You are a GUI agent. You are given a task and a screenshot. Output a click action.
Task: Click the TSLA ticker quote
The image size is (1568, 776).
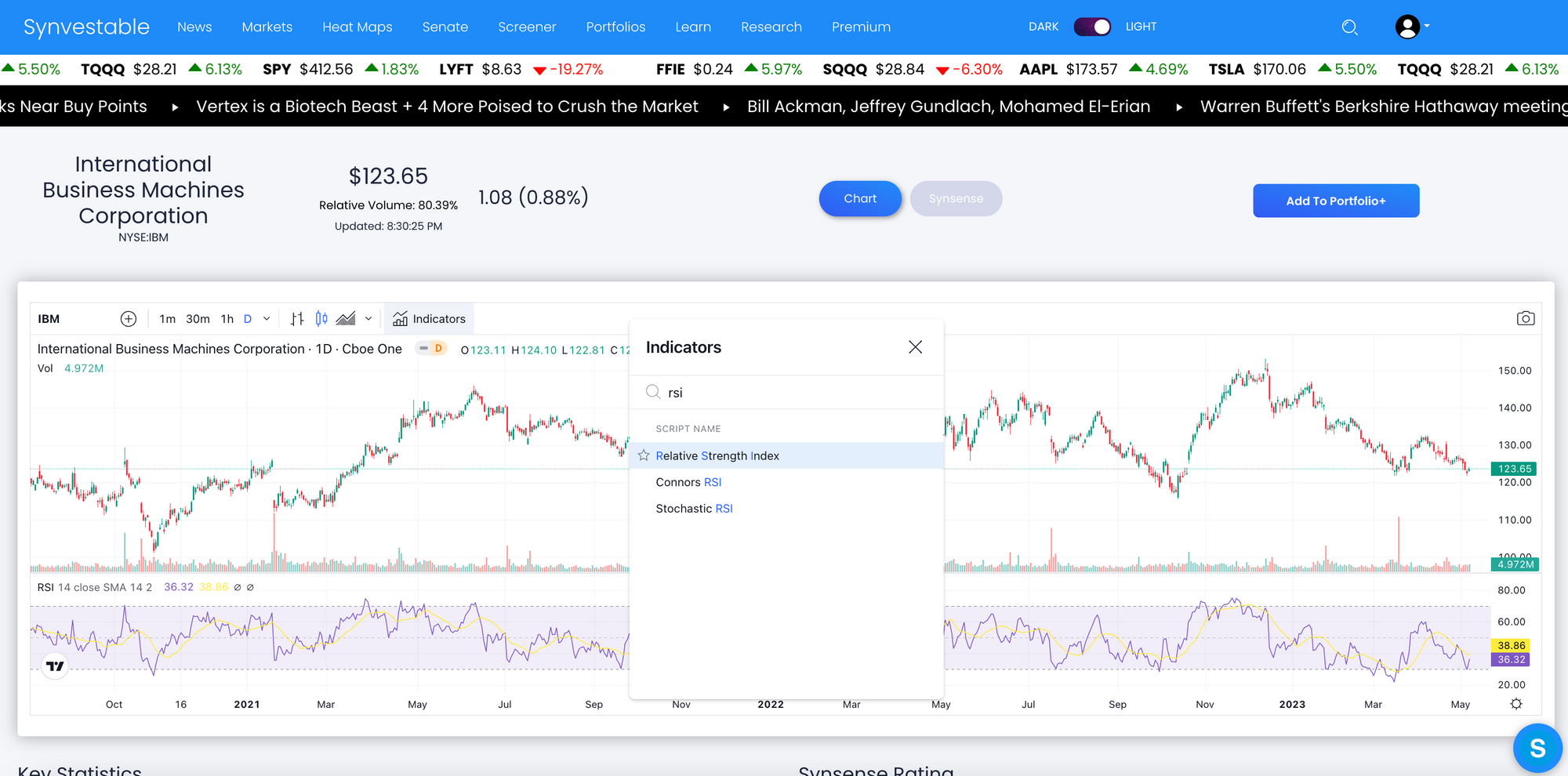click(1293, 69)
